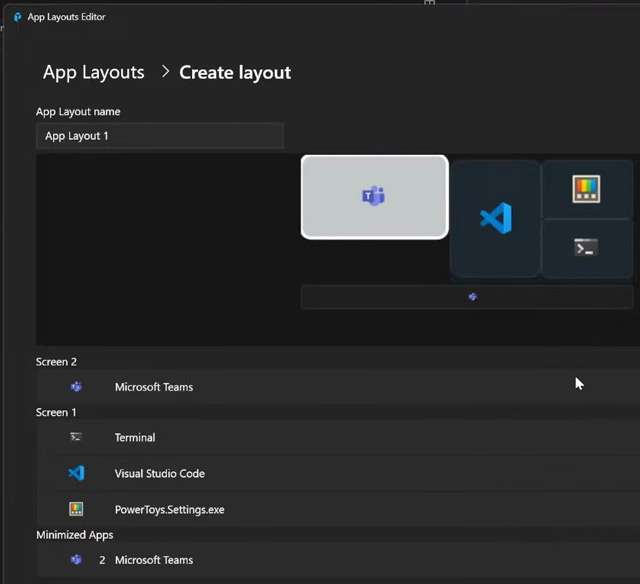This screenshot has width=640, height=584.
Task: Click the Terminal icon in the Screen 1 list
Action: coord(76,437)
